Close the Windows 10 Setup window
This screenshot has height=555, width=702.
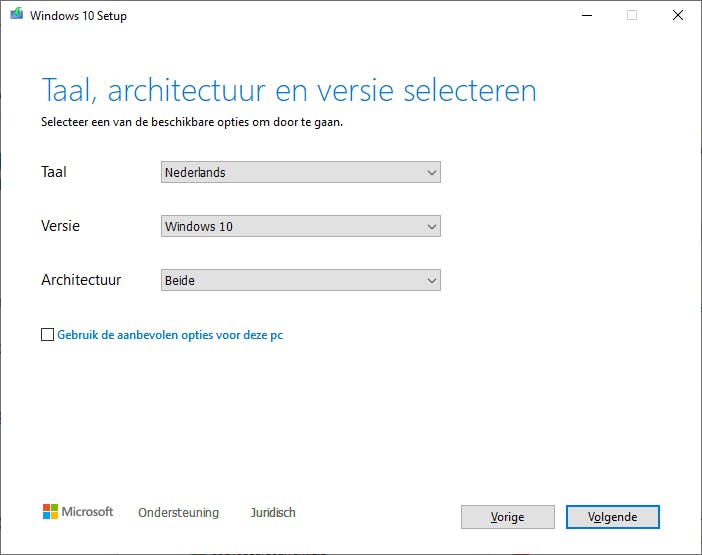pyautogui.click(x=678, y=16)
